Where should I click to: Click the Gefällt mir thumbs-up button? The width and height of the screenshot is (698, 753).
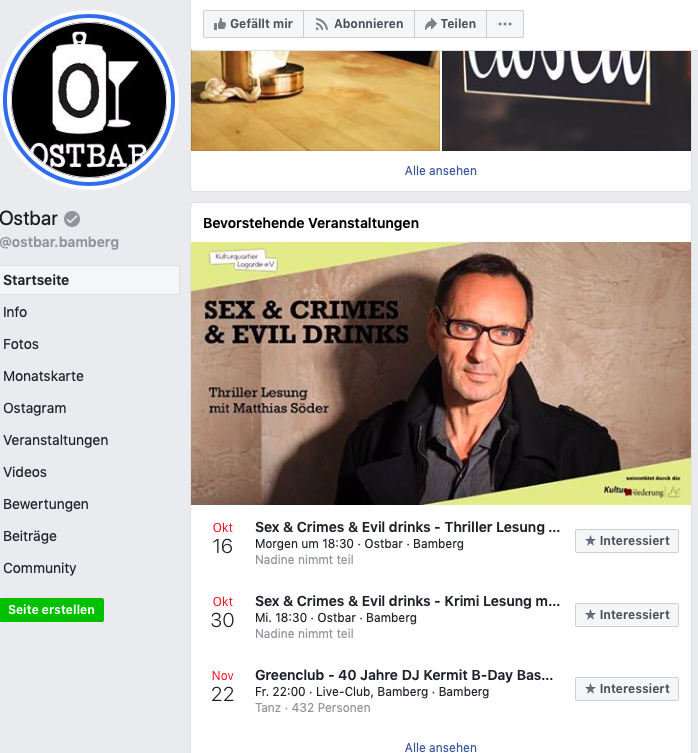point(253,24)
